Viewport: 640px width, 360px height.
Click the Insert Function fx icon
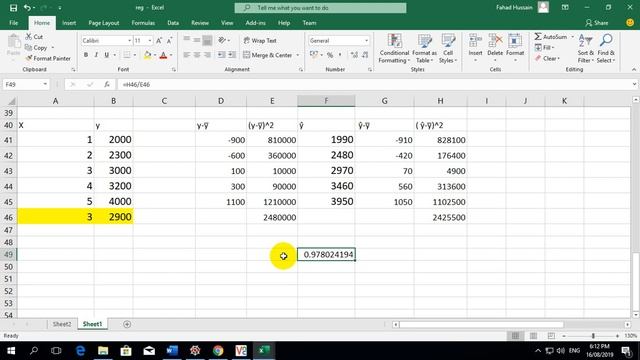[107, 84]
